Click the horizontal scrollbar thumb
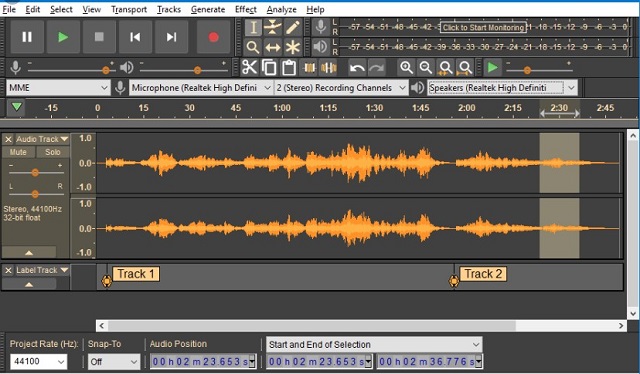The image size is (640, 374). point(312,325)
